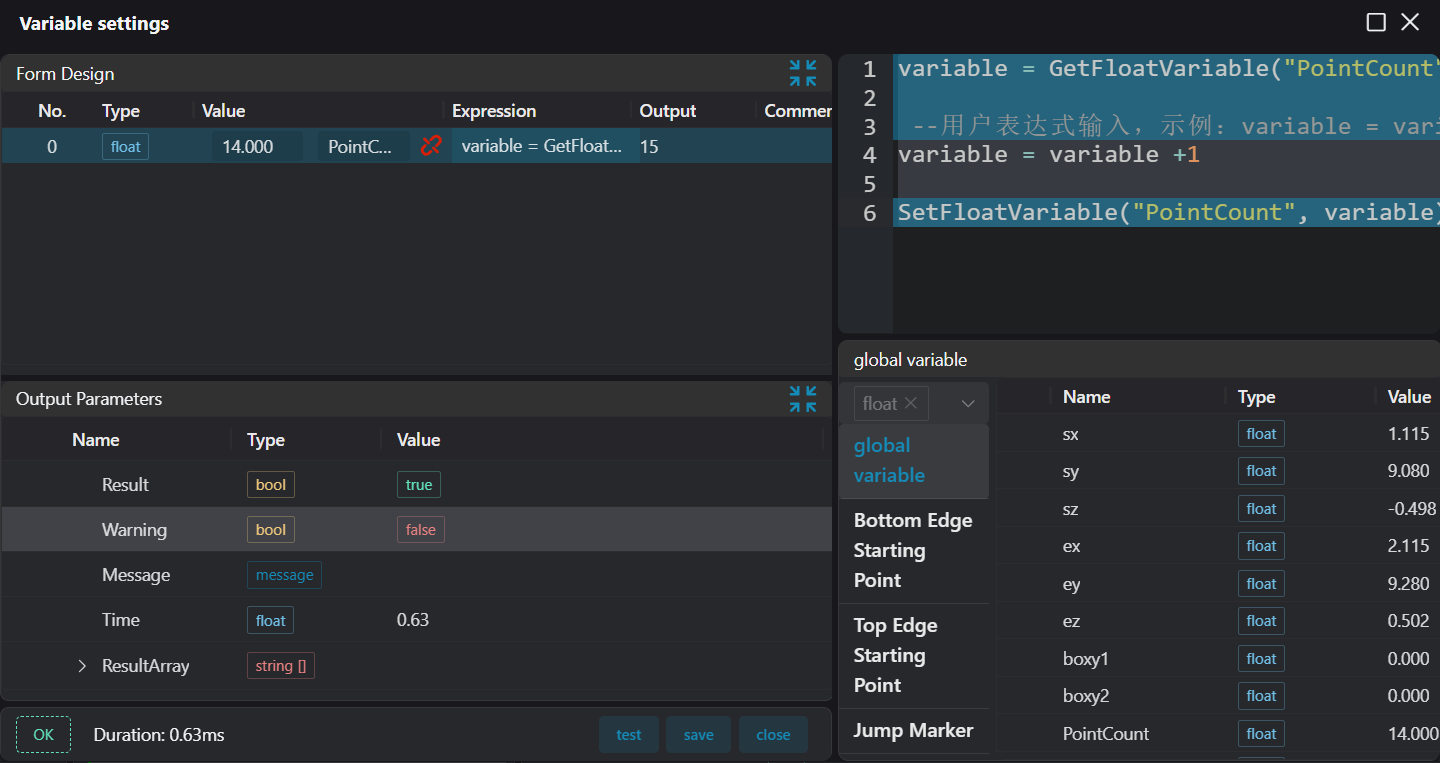Collapse the Output Parameters panel
This screenshot has height=763, width=1440.
pyautogui.click(x=802, y=399)
